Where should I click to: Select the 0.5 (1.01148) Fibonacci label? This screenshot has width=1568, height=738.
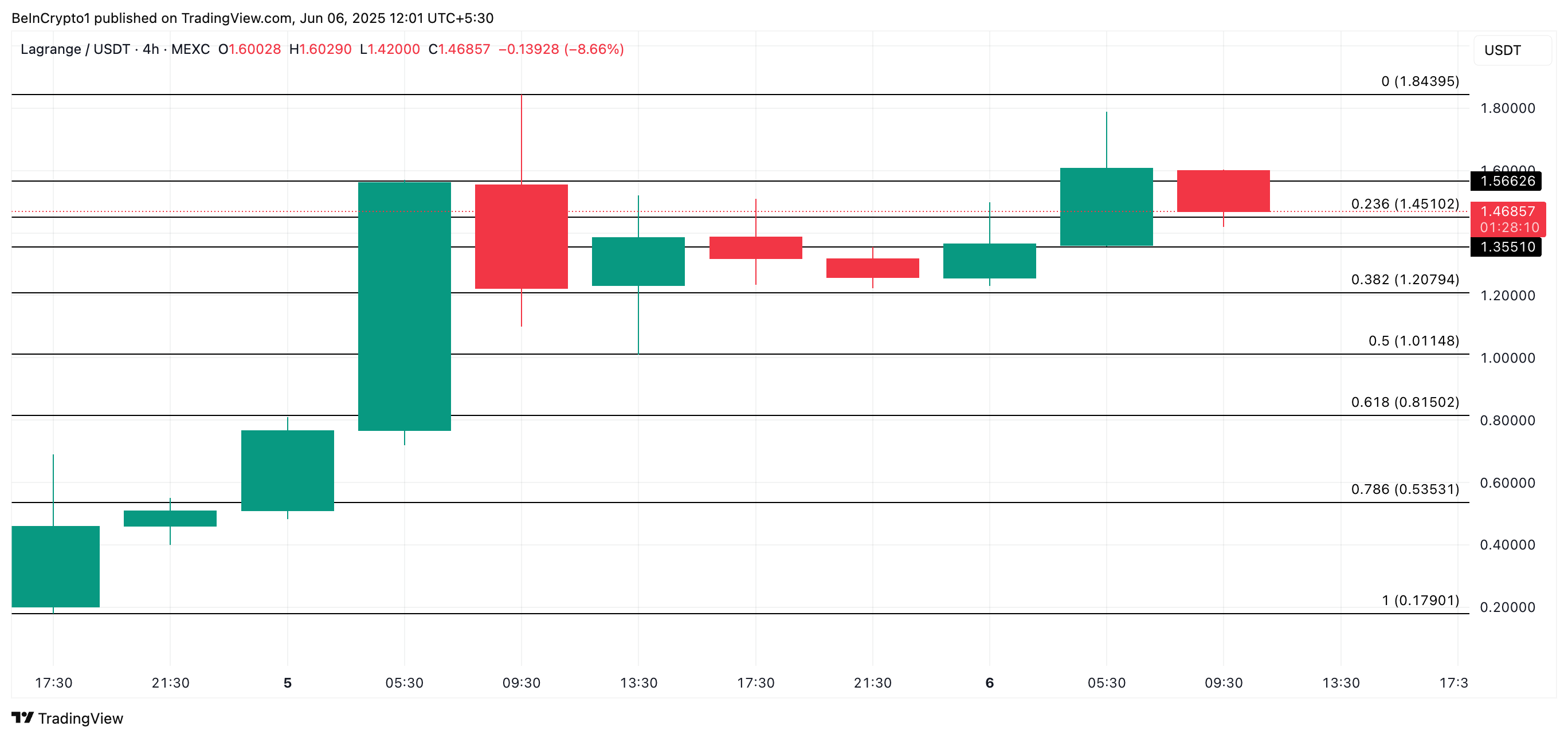1413,341
